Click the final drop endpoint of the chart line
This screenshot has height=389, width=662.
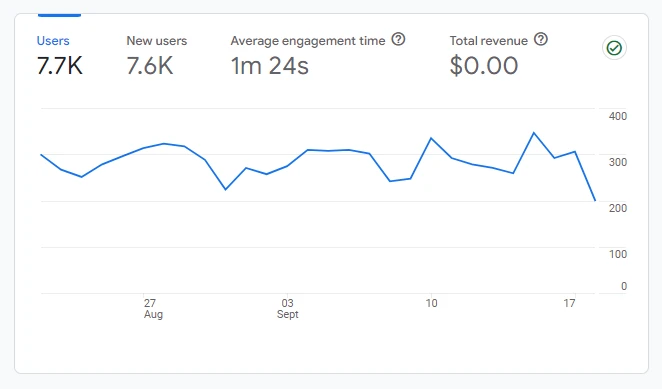pyautogui.click(x=595, y=201)
